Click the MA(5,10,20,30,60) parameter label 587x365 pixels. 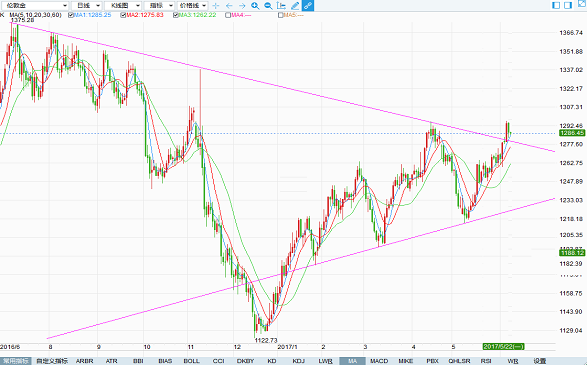(35, 15)
